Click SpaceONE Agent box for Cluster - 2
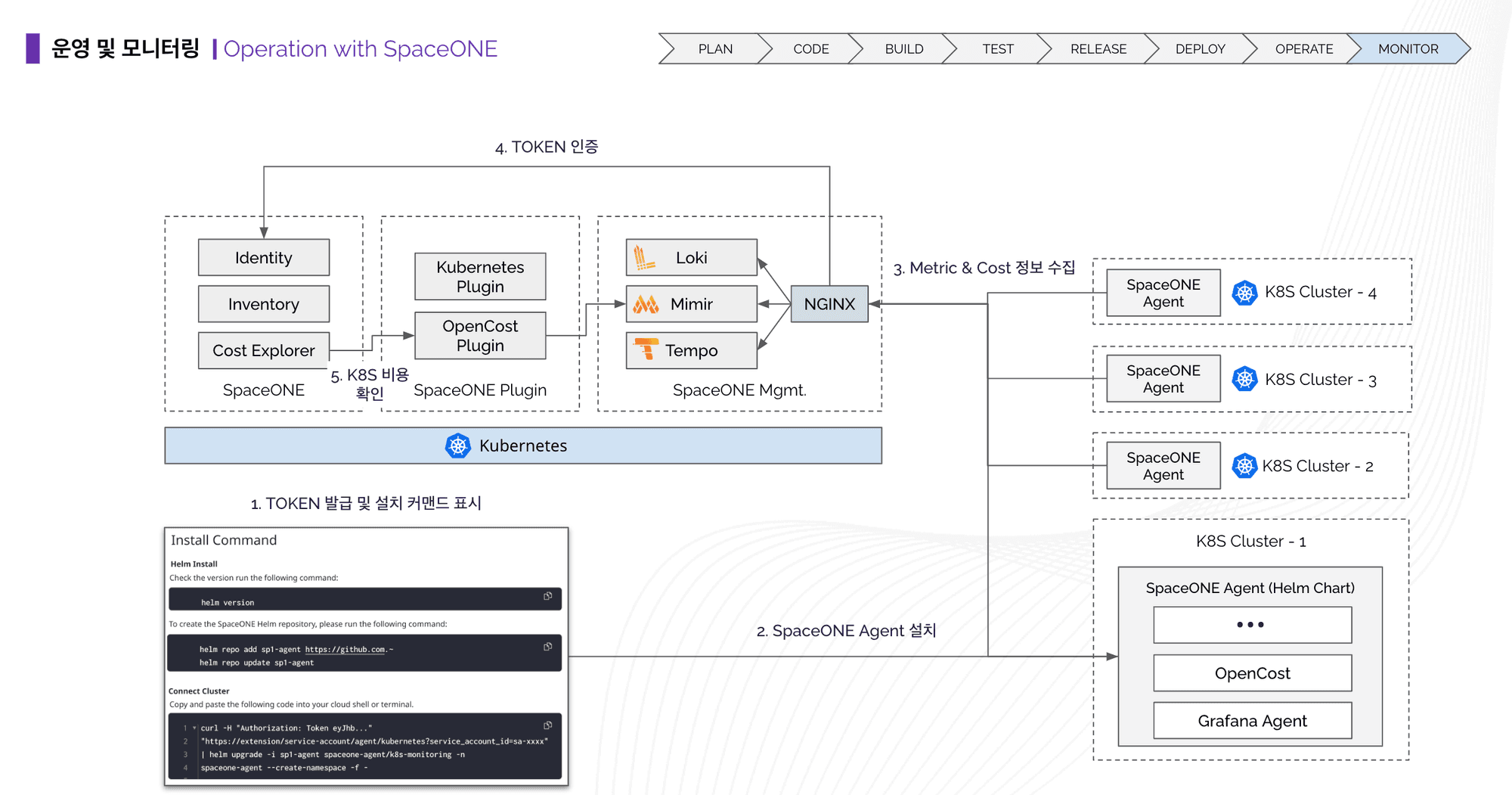The height and width of the screenshot is (795, 1512). tap(1163, 465)
